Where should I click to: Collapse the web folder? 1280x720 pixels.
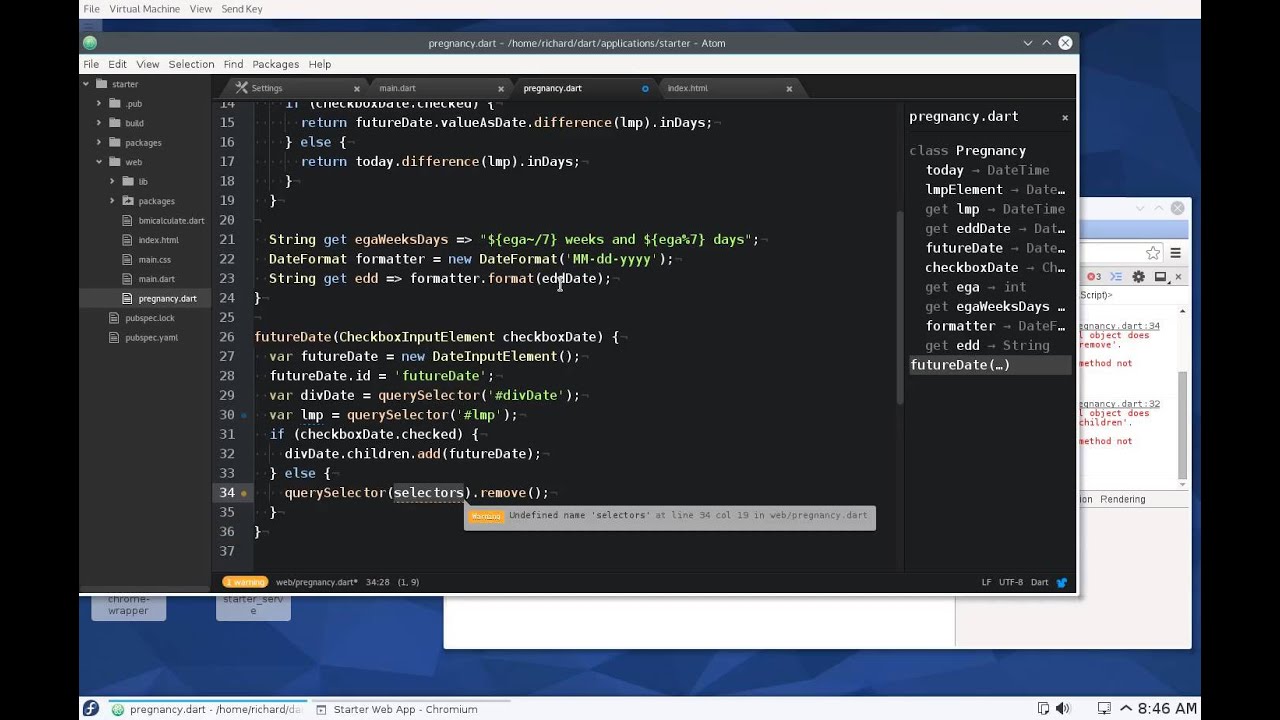99,162
